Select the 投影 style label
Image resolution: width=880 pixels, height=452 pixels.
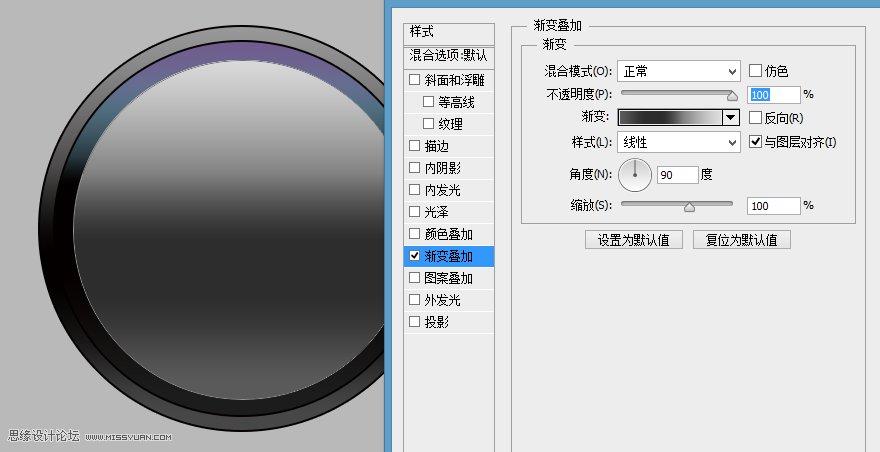pos(437,322)
